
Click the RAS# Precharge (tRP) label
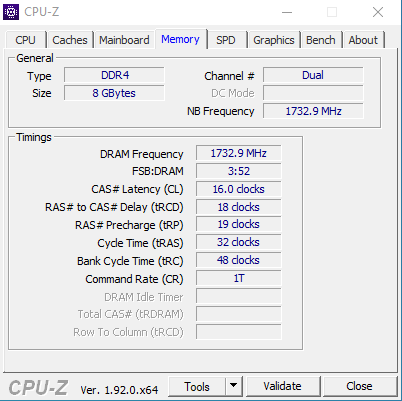click(x=129, y=225)
